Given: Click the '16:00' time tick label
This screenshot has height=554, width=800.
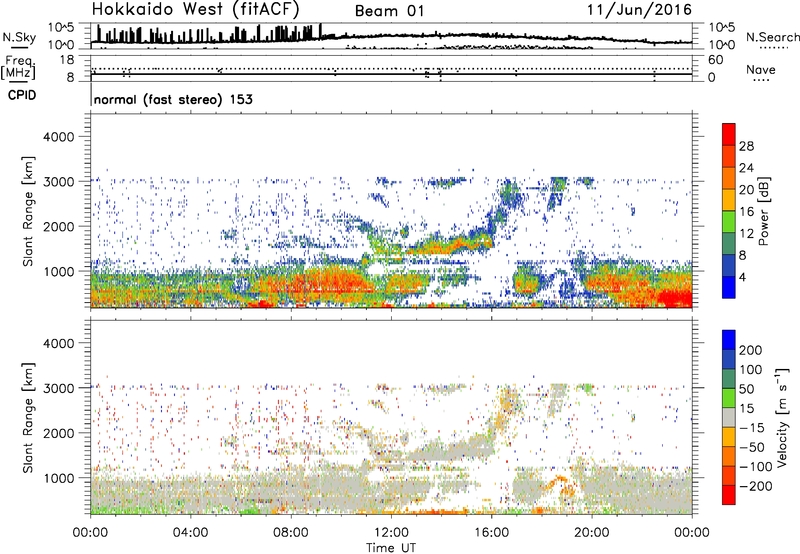Looking at the screenshot, I should (491, 533).
